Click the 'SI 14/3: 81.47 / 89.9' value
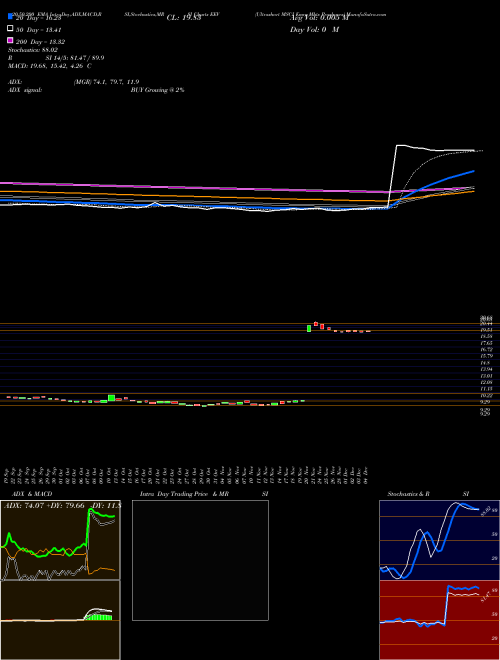The image size is (500, 660). pos(75,58)
